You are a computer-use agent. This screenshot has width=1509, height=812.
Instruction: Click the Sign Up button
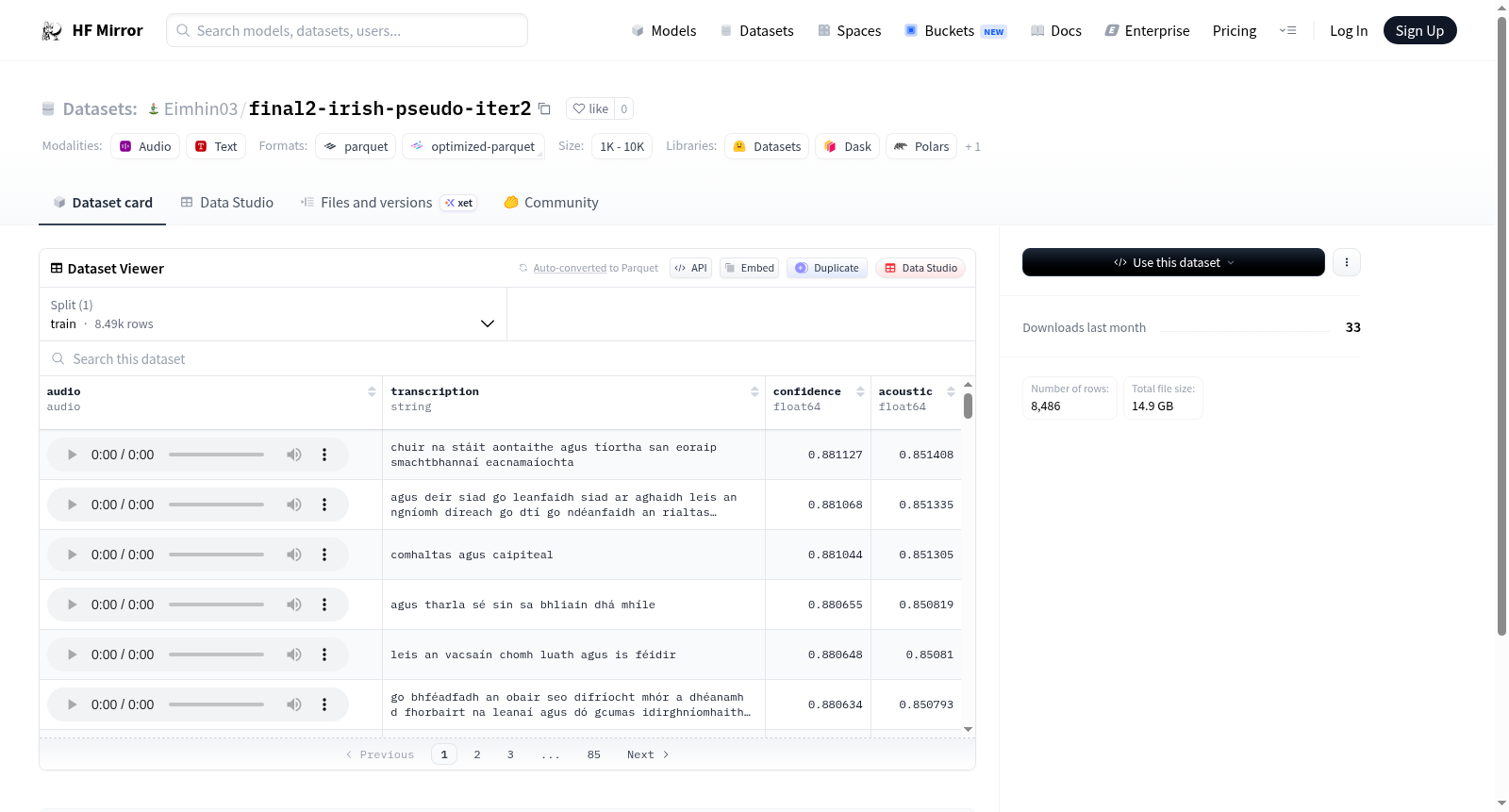[1419, 30]
